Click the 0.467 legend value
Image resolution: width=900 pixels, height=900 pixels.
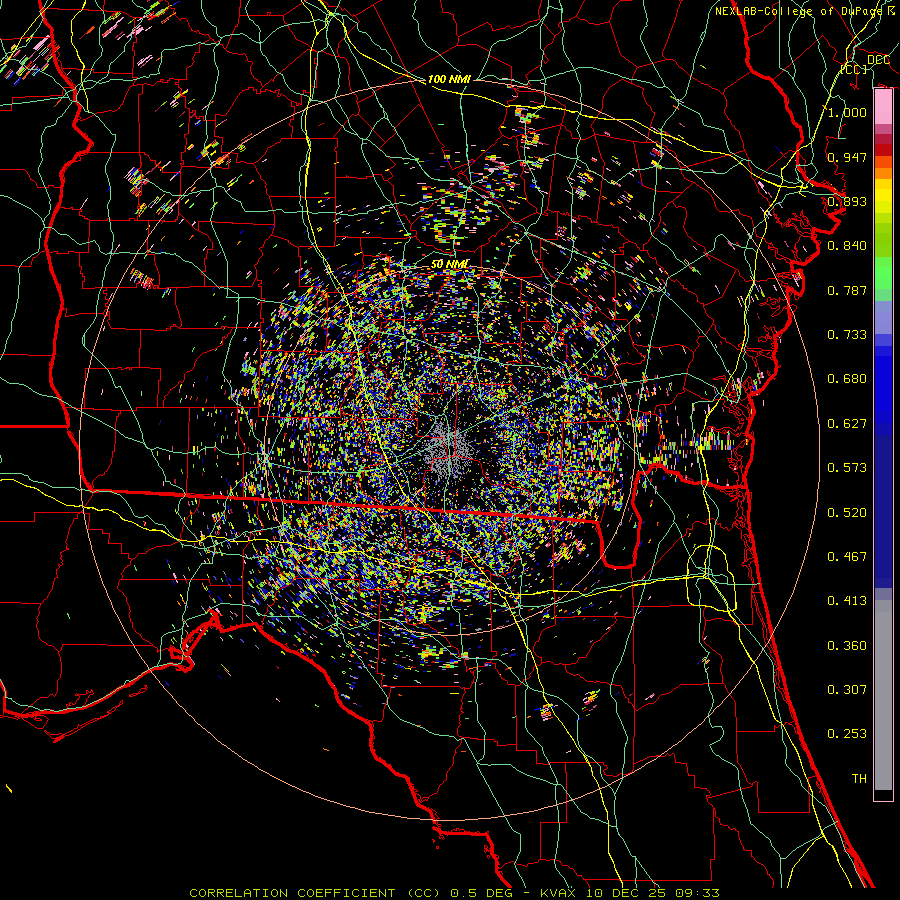847,557
